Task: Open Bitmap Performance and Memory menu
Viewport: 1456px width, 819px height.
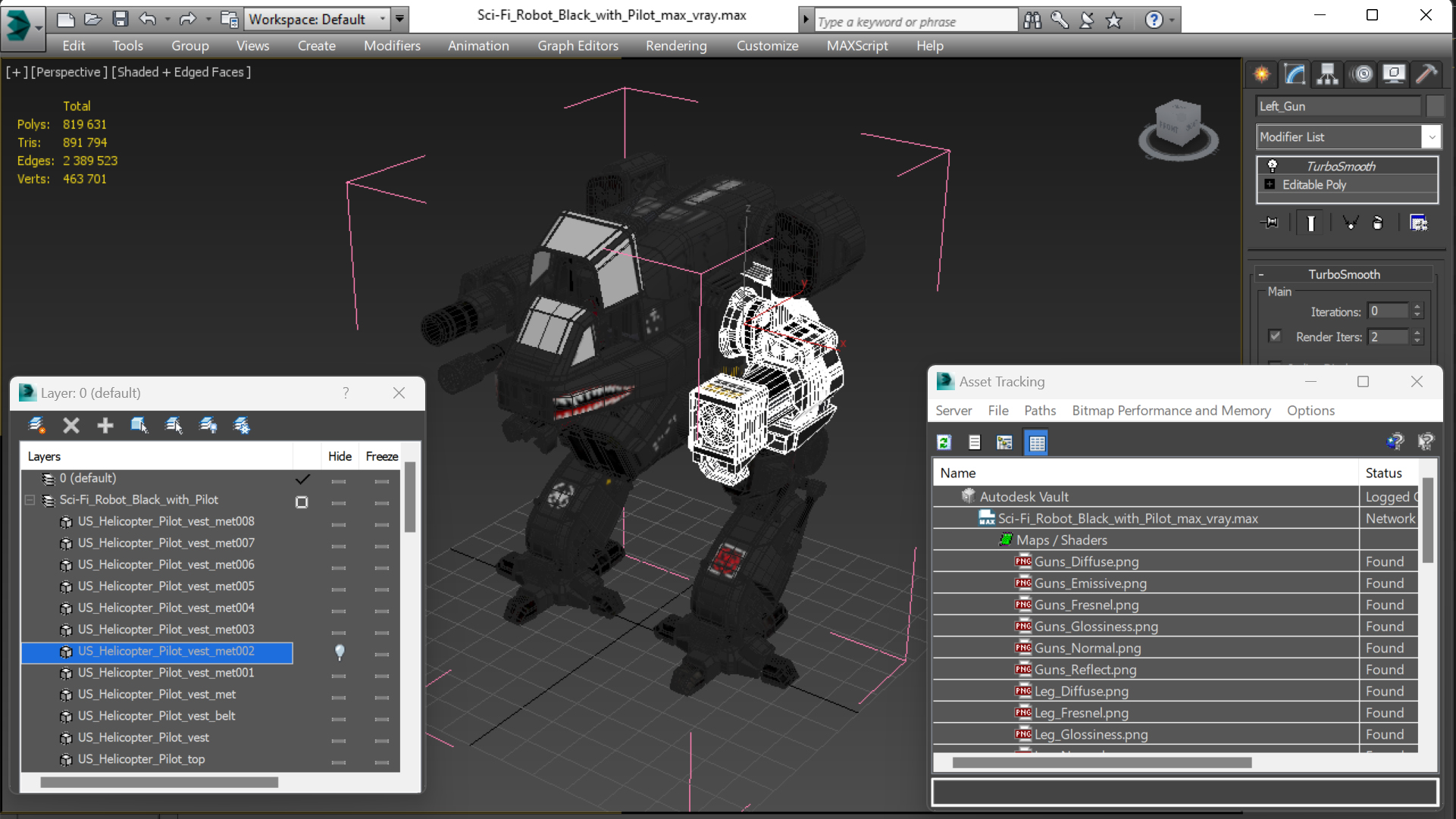Action: pyautogui.click(x=1171, y=410)
